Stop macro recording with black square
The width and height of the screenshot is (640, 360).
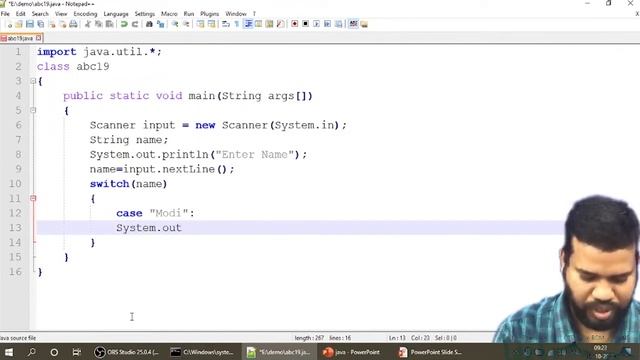click(305, 24)
